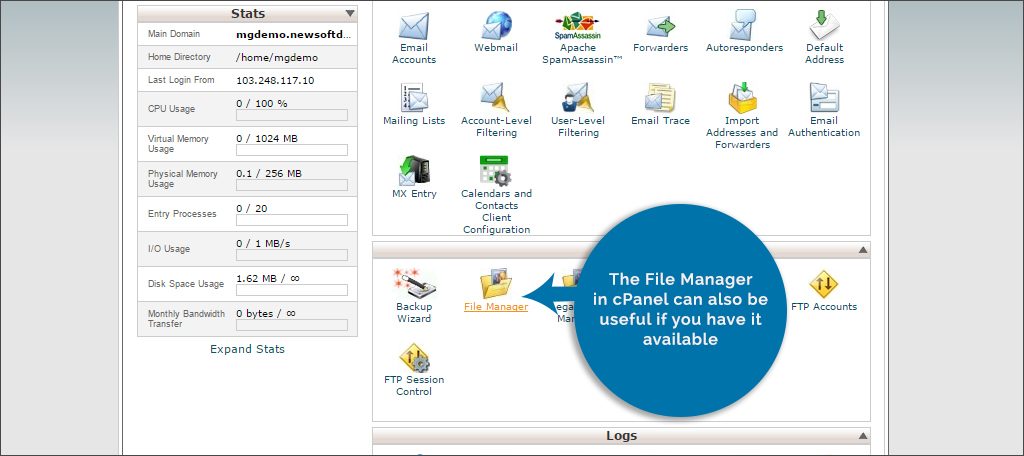Screen dimensions: 1024x456
Task: Open the Email Accounts icon
Action: pyautogui.click(x=413, y=26)
